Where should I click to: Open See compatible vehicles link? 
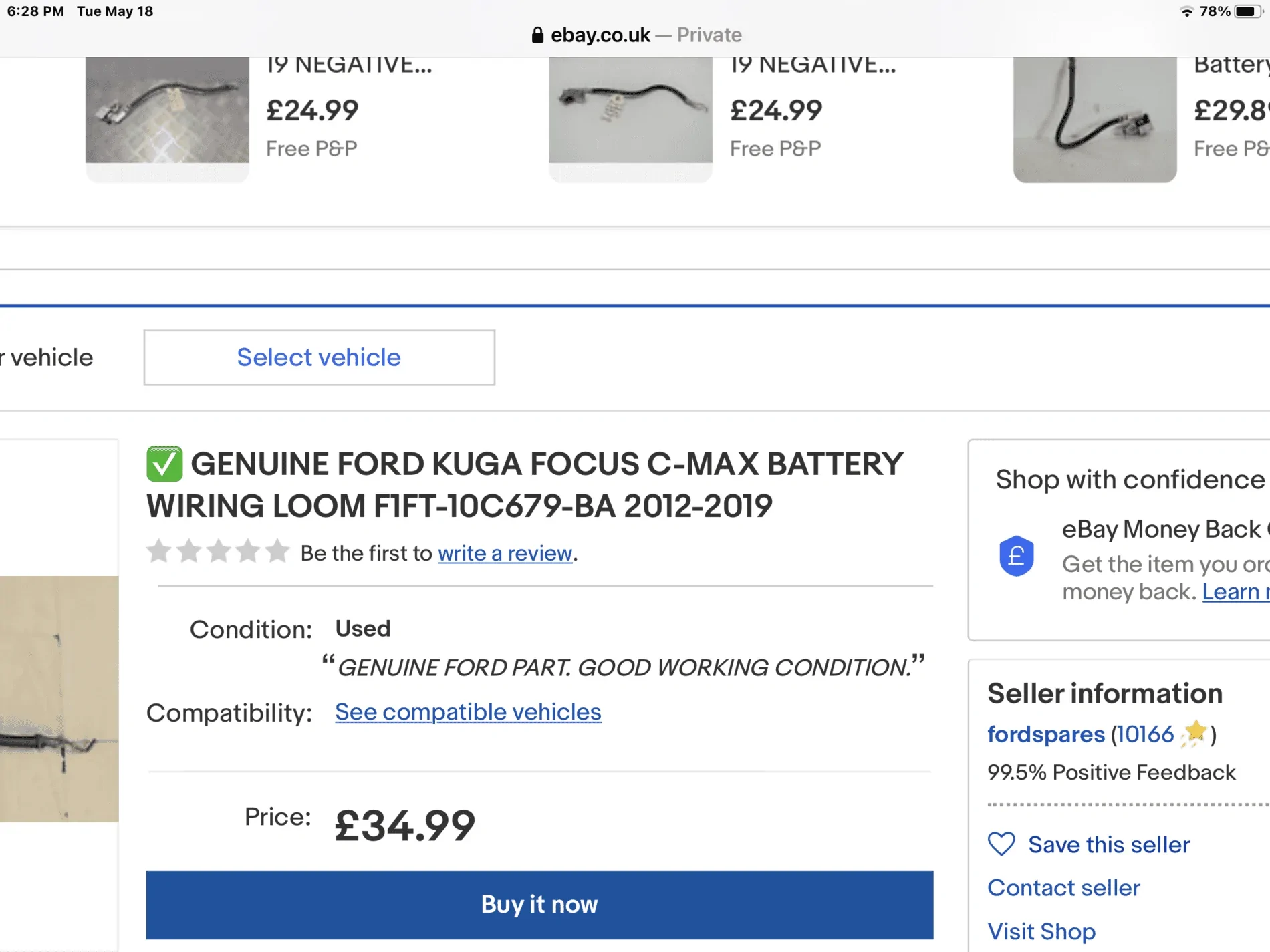tap(468, 712)
